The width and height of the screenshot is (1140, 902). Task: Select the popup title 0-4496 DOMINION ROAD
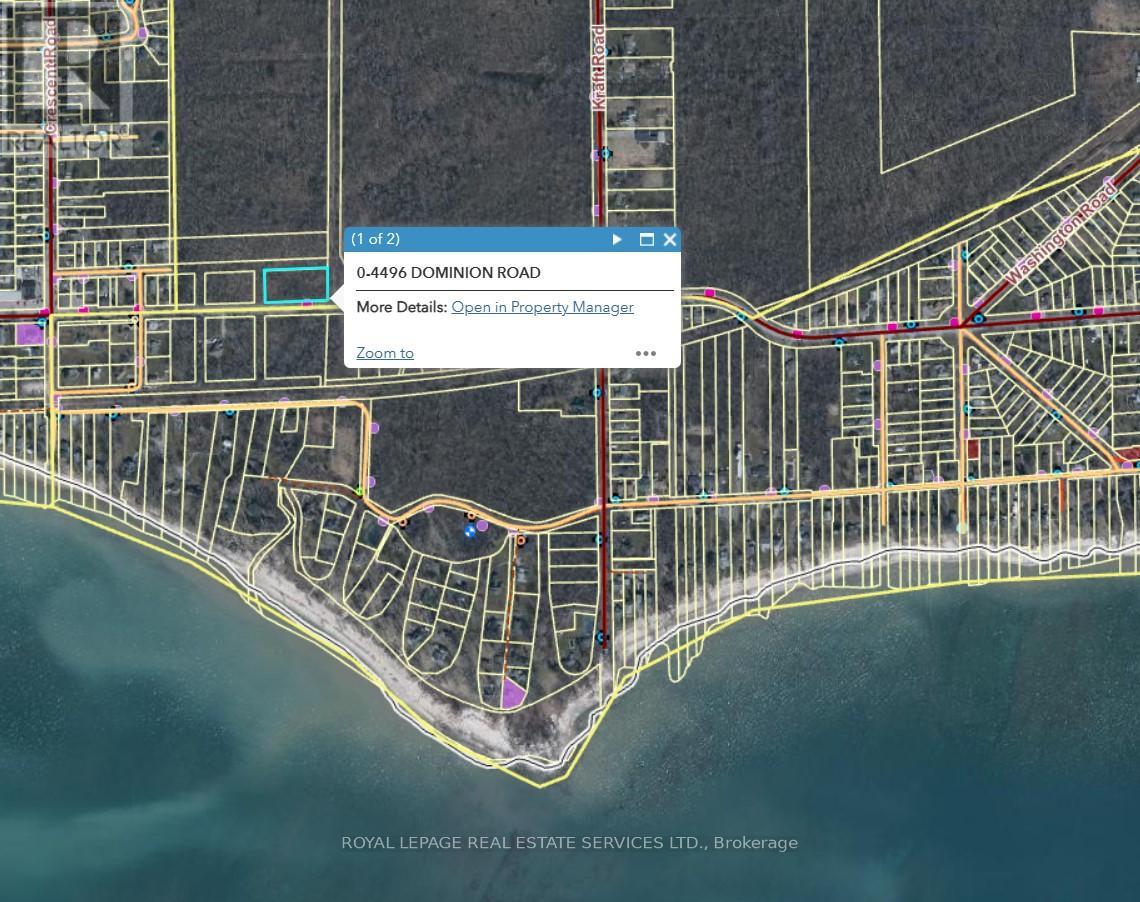(x=448, y=272)
